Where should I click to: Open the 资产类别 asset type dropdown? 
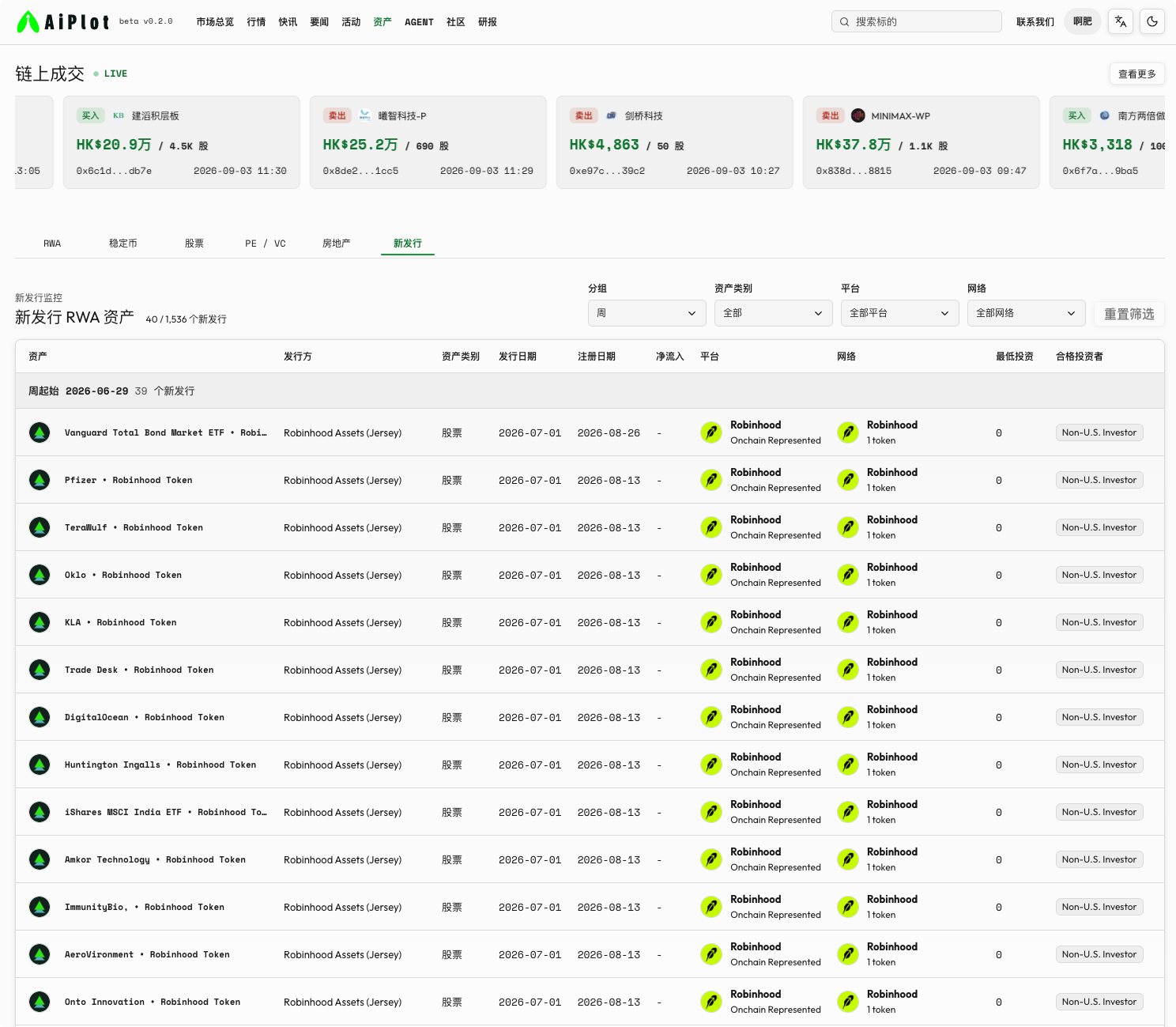pyautogui.click(x=774, y=313)
